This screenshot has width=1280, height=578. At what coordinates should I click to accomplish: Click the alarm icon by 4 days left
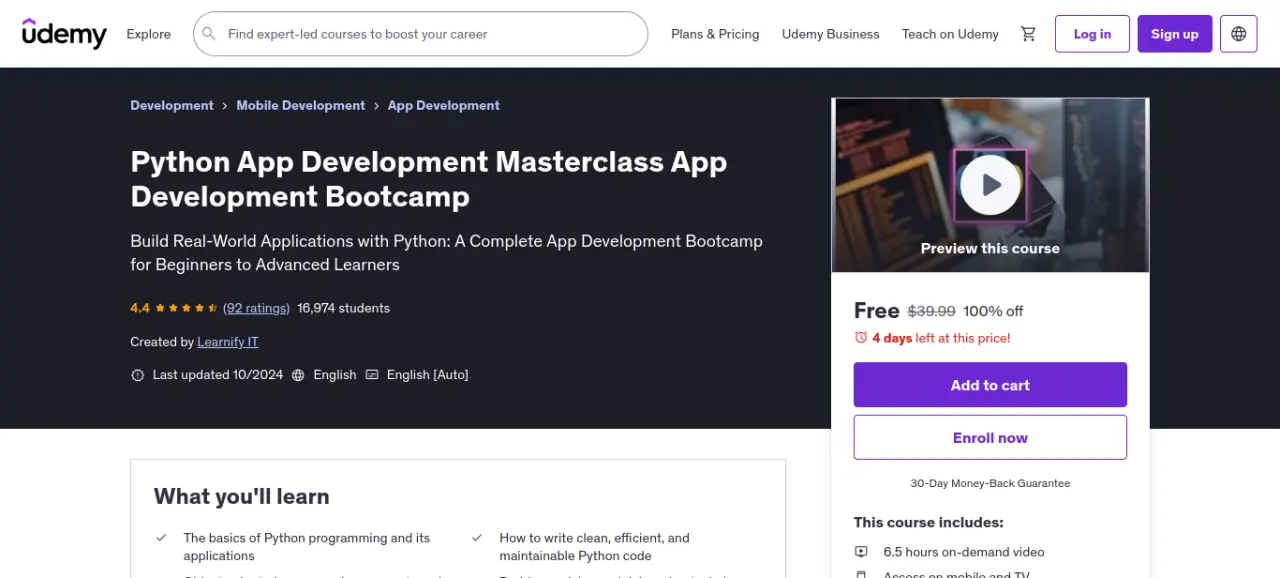pyautogui.click(x=861, y=338)
